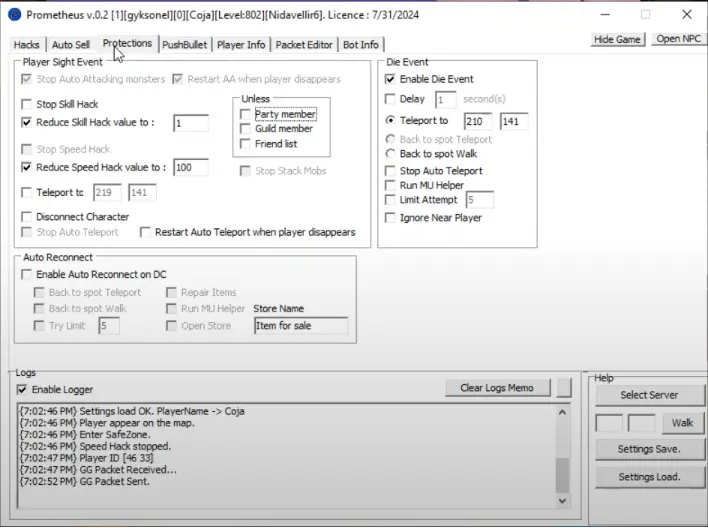Check the Disconnect Character option
This screenshot has width=708, height=528.
tap(27, 217)
